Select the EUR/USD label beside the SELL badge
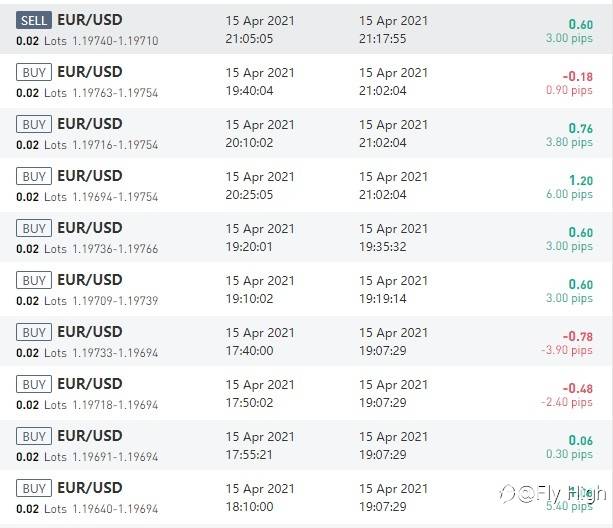613x528 pixels. [x=90, y=20]
